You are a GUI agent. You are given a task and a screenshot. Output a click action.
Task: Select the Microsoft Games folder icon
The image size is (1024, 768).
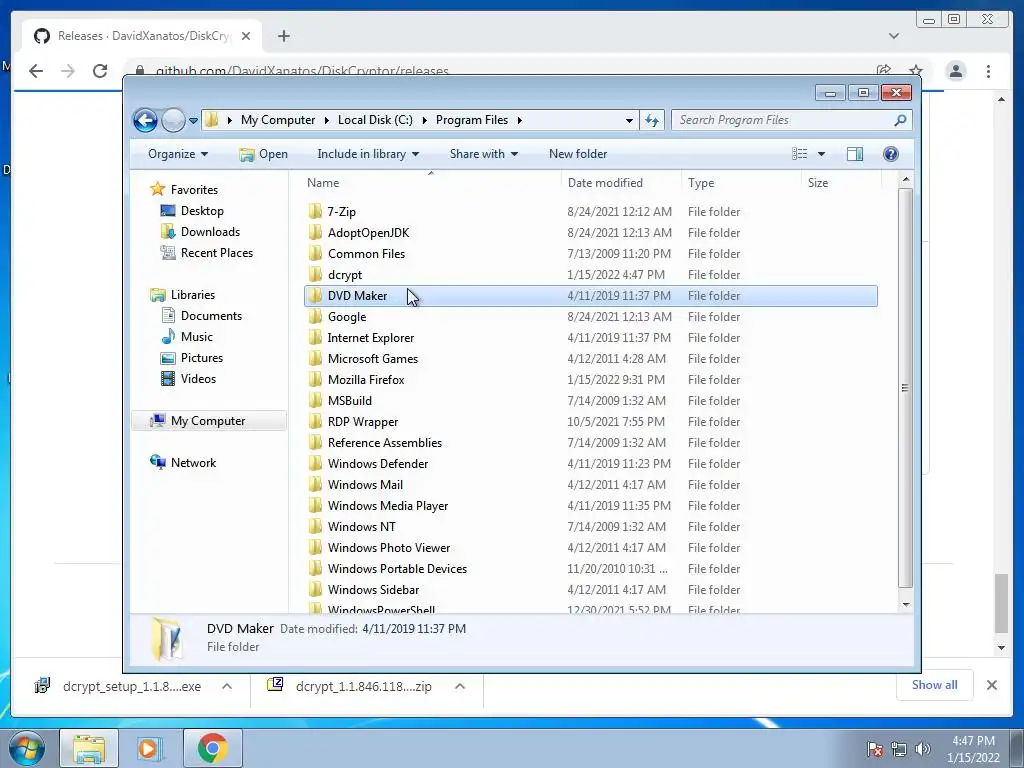315,359
